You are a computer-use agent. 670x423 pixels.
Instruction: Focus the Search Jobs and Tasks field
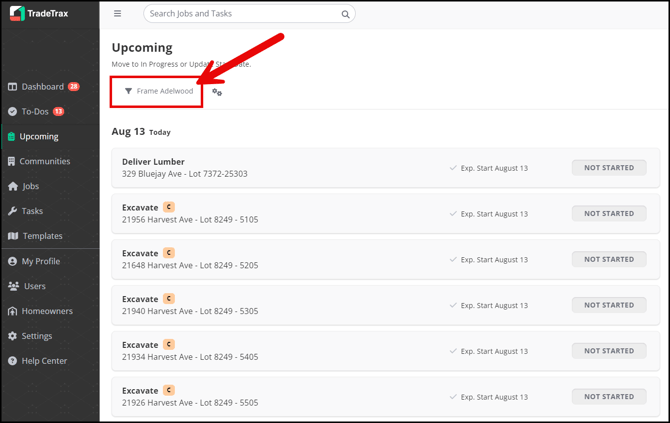[x=240, y=14]
